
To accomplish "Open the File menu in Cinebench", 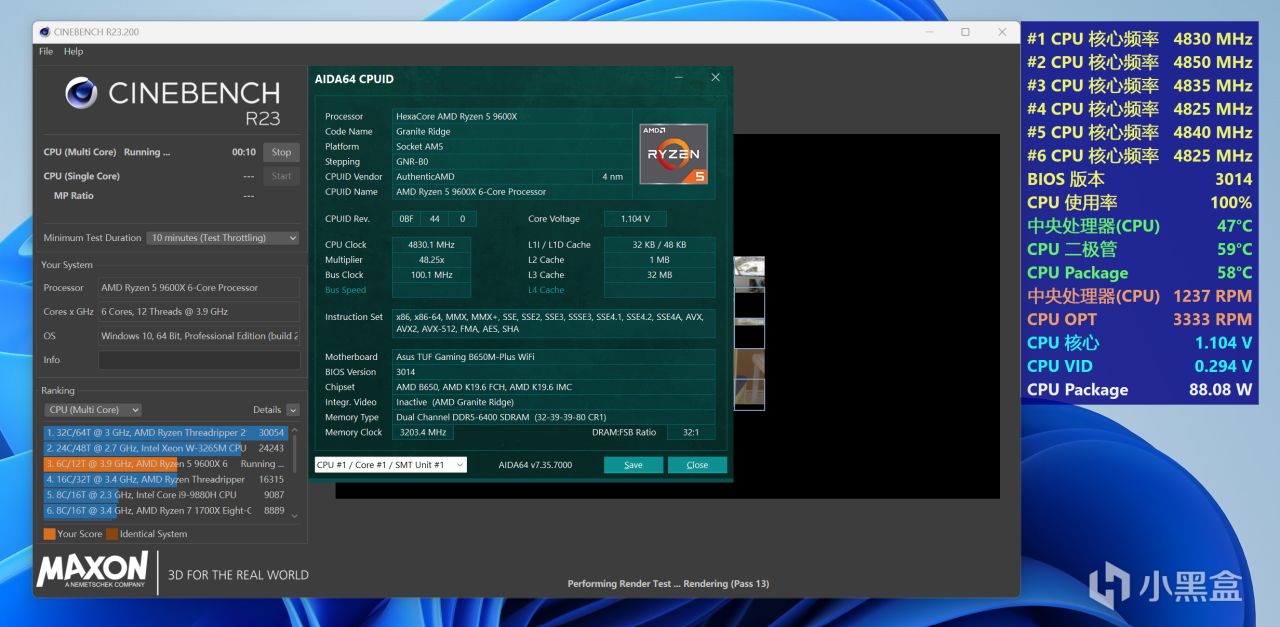I will tap(46, 51).
